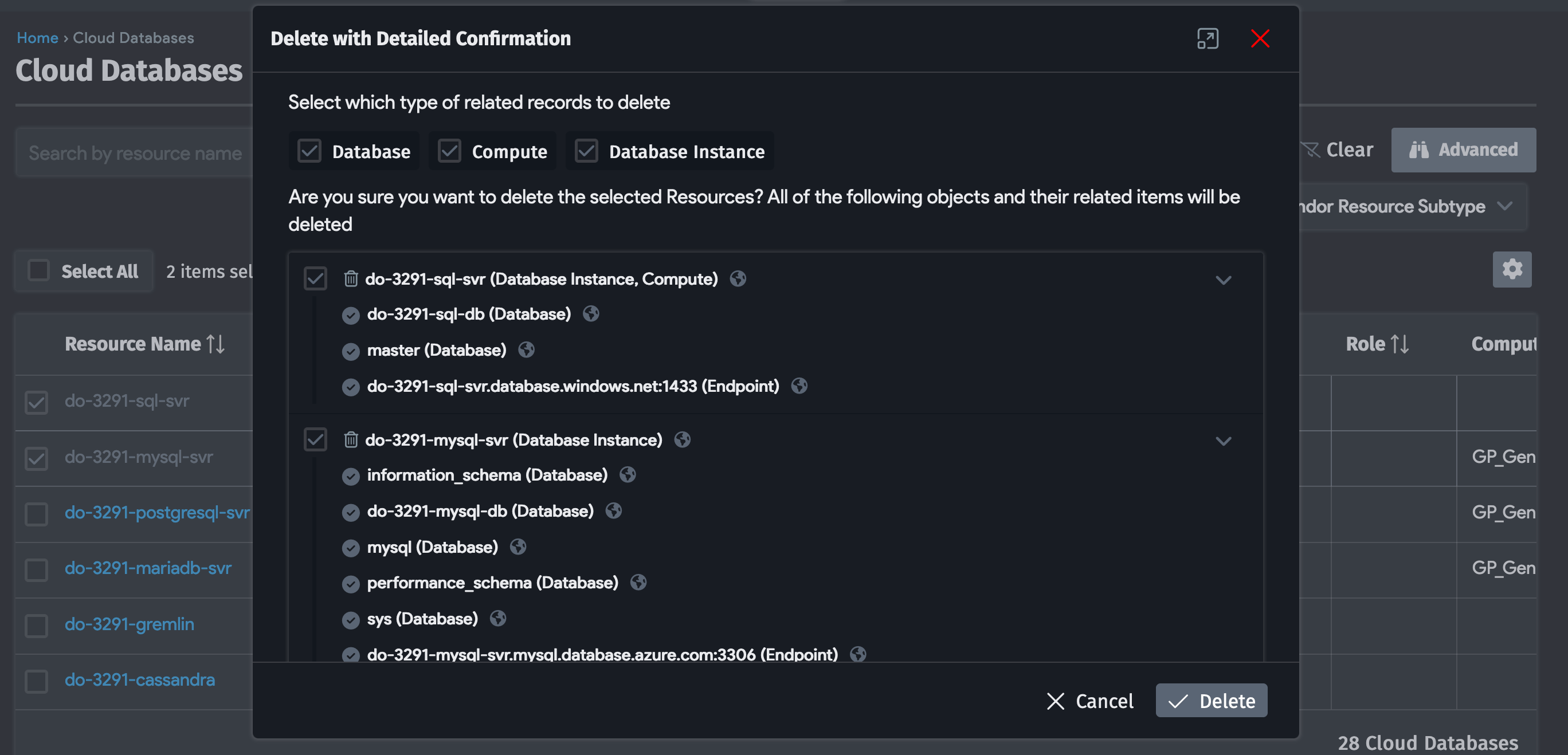The width and height of the screenshot is (1568, 755).
Task: Collapse the do-3291-sql-svr related items
Action: pyautogui.click(x=1223, y=280)
